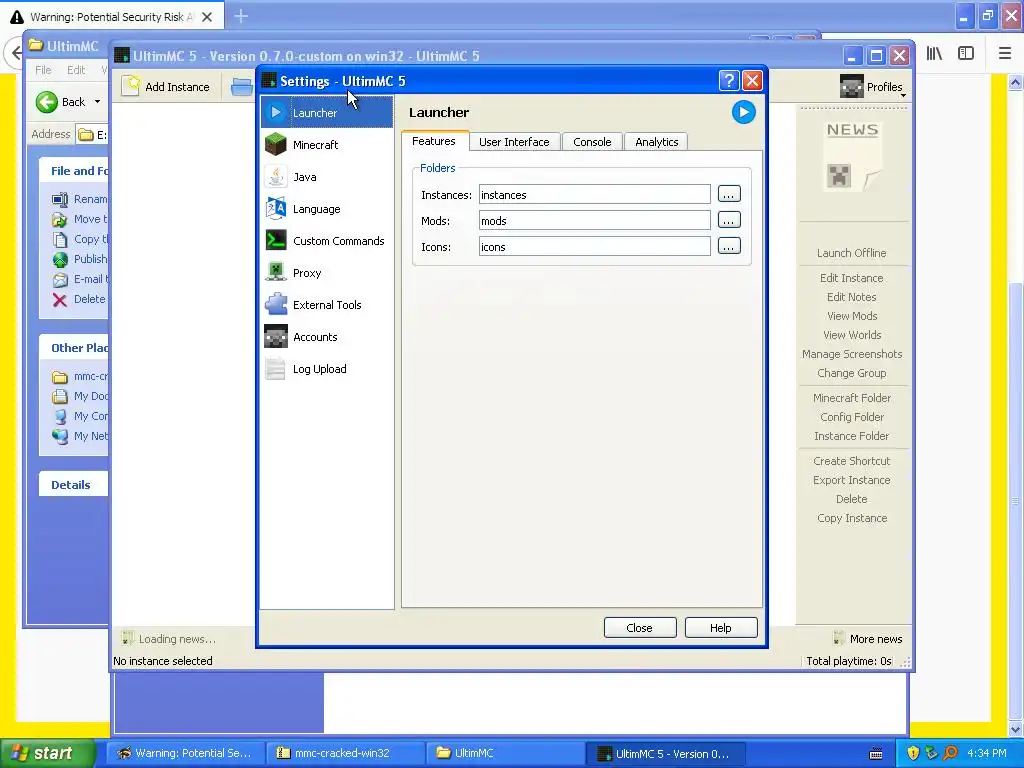1024x768 pixels.
Task: Open a new browser tab with plus
Action: pyautogui.click(x=241, y=16)
